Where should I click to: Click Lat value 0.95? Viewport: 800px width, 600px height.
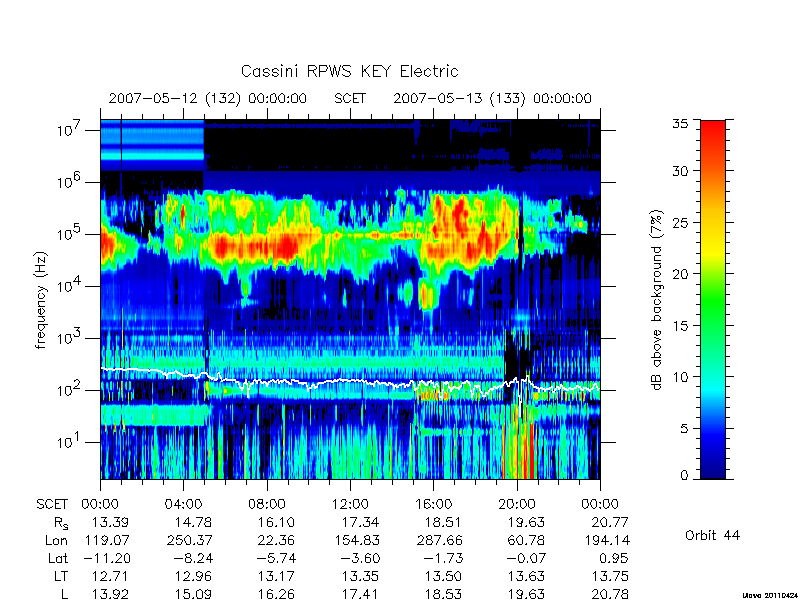614,558
